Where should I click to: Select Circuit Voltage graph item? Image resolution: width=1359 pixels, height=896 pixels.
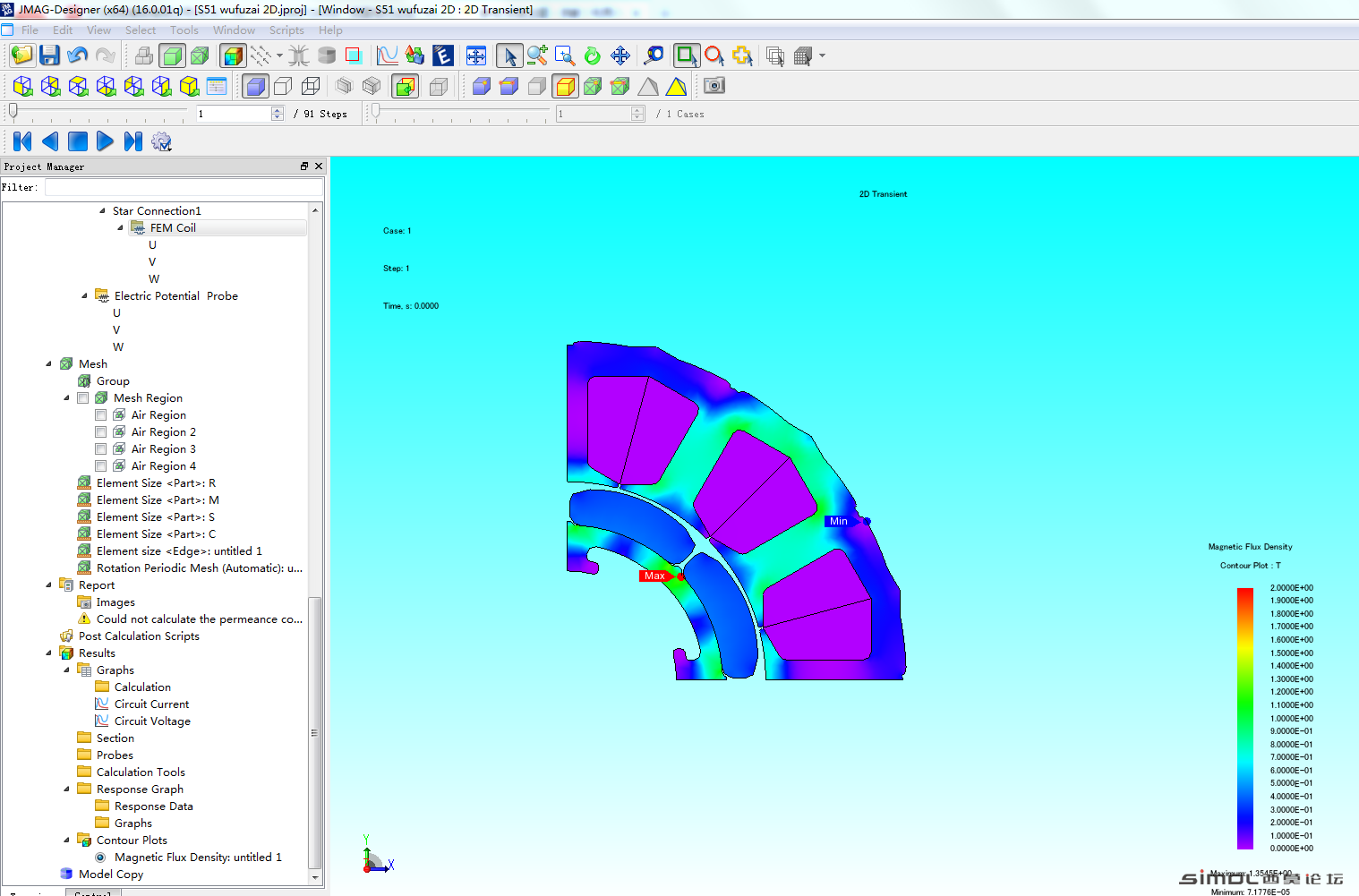(152, 721)
